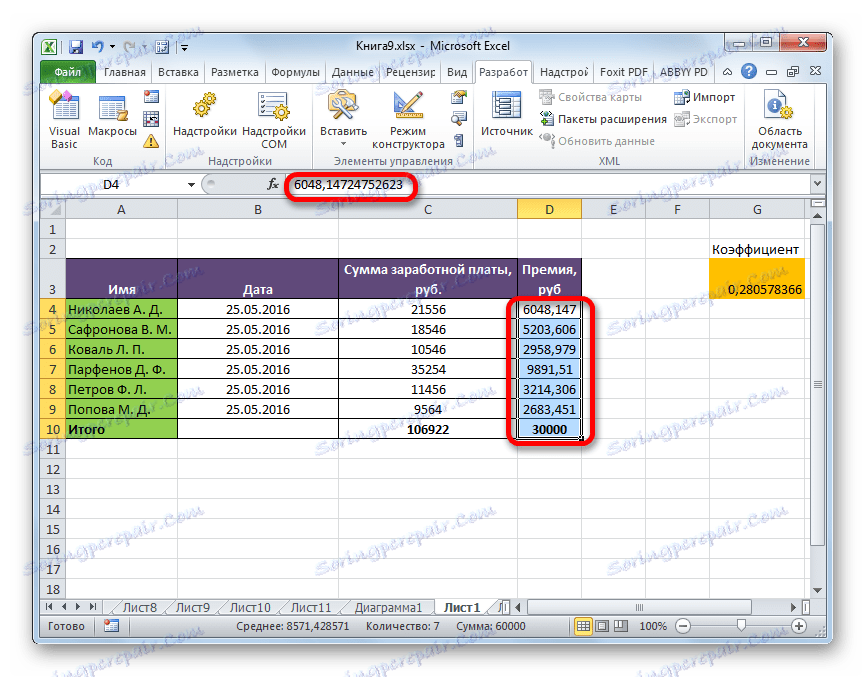Zoom out with minus button
This screenshot has height=677, width=866.
tap(683, 626)
